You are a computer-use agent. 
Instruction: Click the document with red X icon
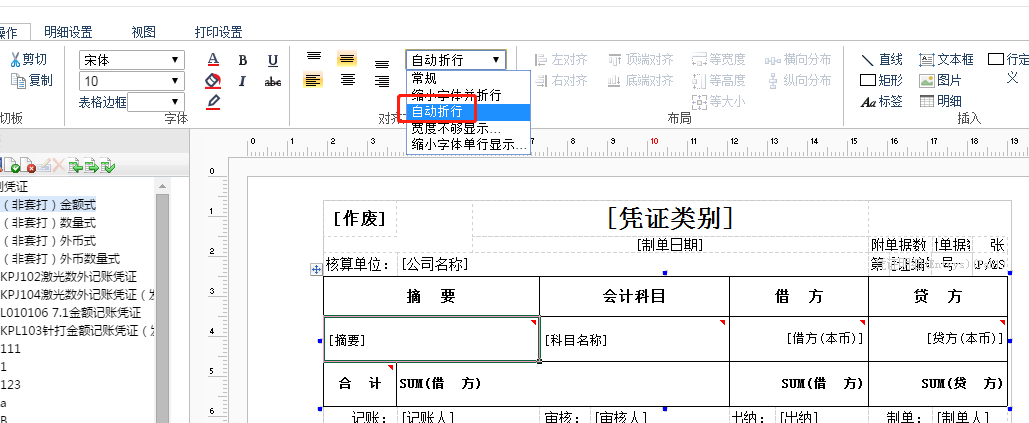28,166
